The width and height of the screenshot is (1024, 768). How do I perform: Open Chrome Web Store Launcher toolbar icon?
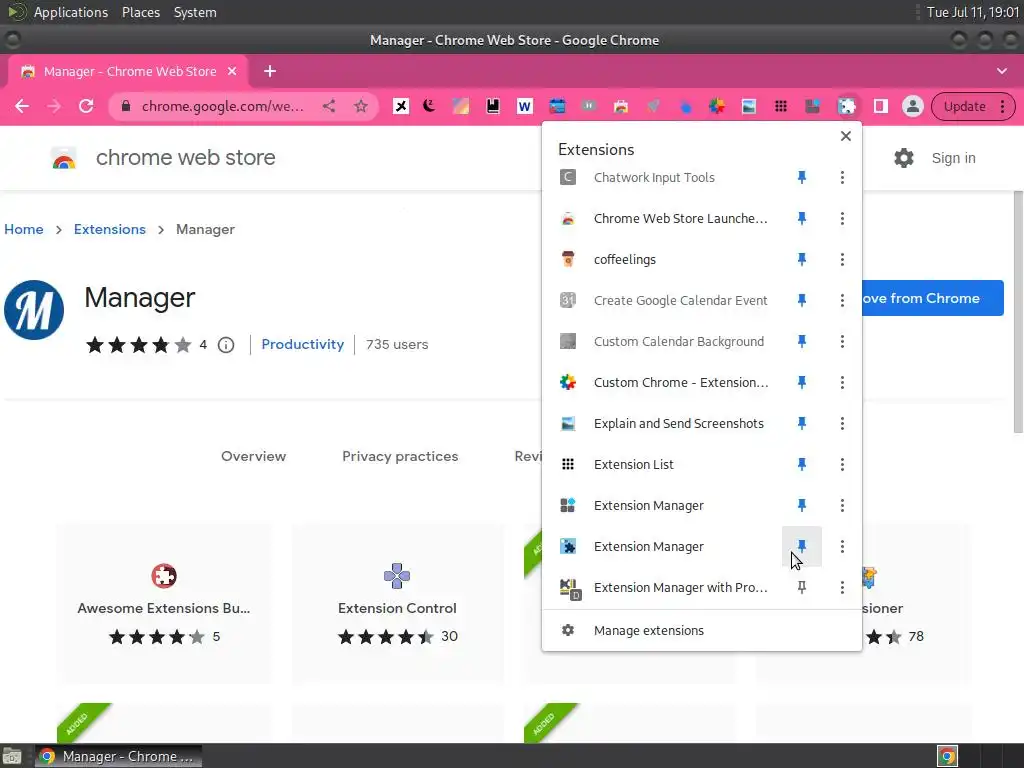pyautogui.click(x=620, y=106)
